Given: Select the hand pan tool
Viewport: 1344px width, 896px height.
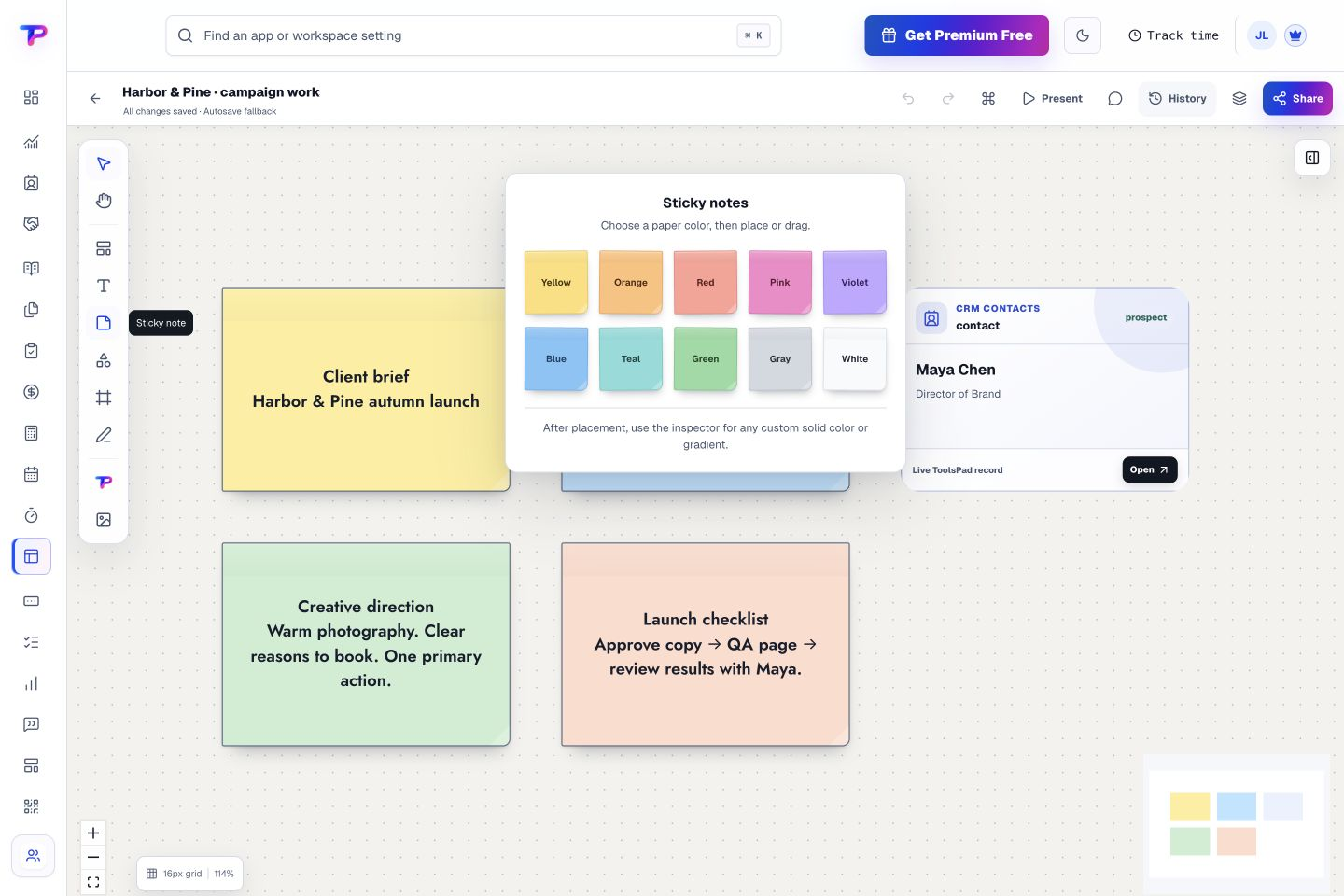Looking at the screenshot, I should (104, 202).
